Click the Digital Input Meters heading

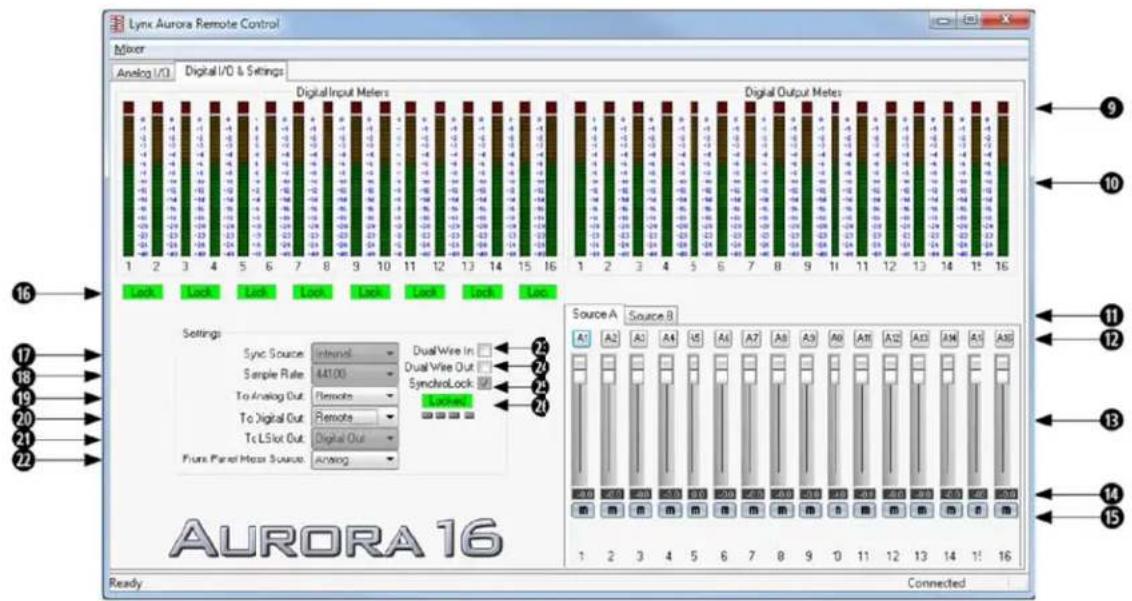342,92
